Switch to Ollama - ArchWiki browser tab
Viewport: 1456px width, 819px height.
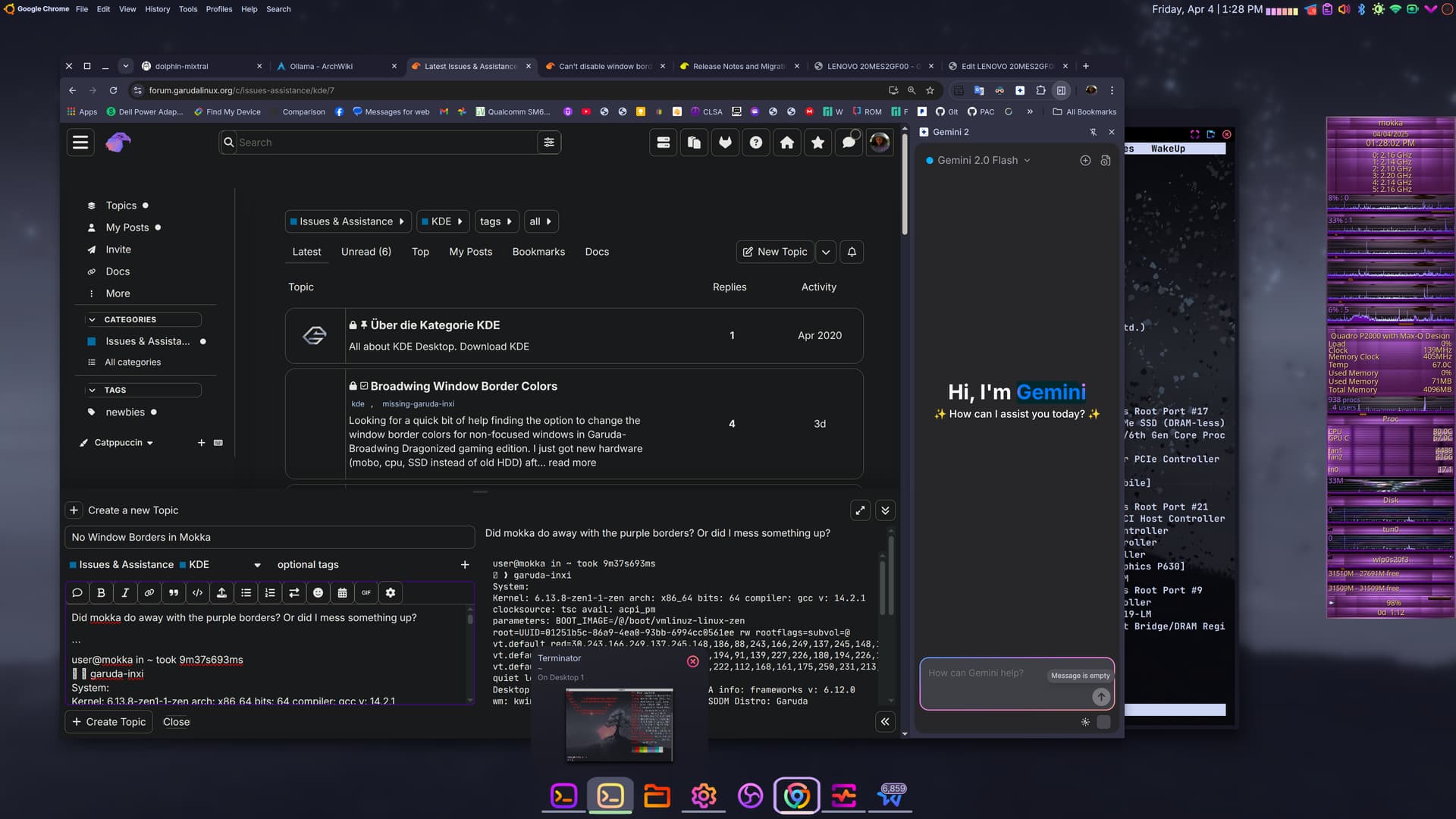tap(337, 66)
